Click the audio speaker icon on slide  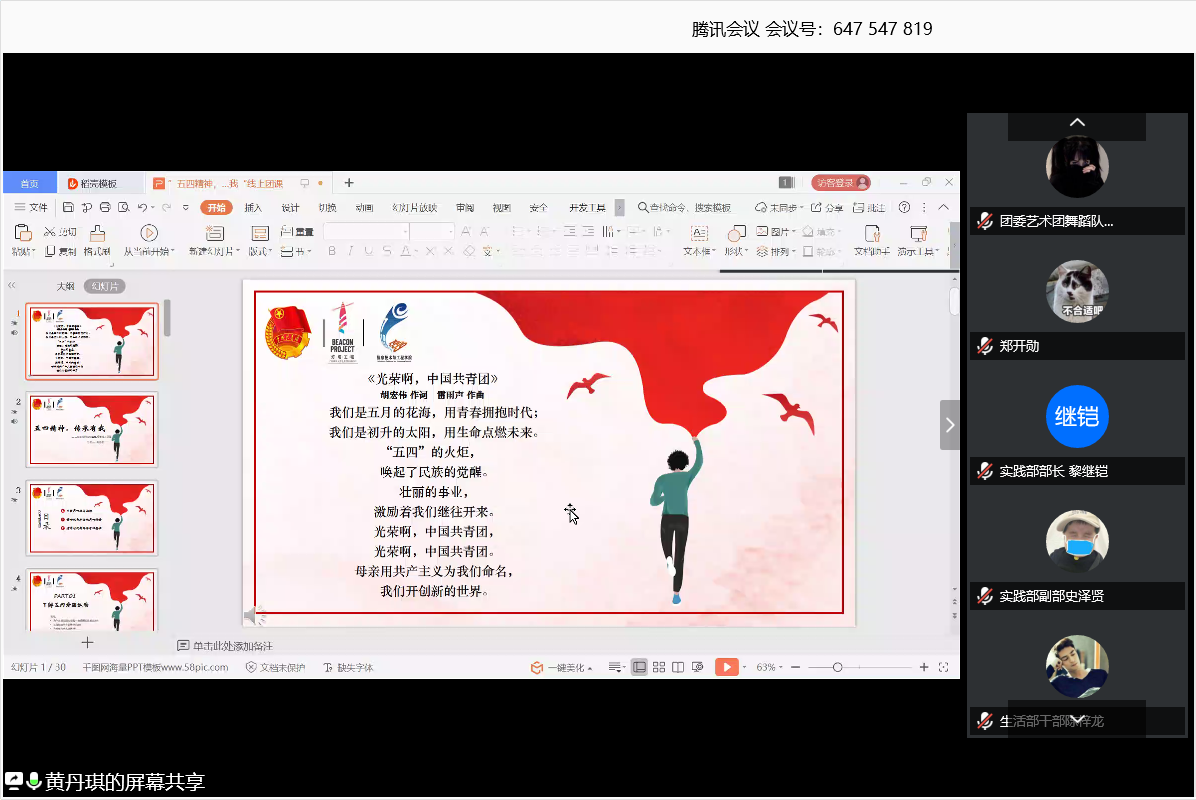coord(252,616)
